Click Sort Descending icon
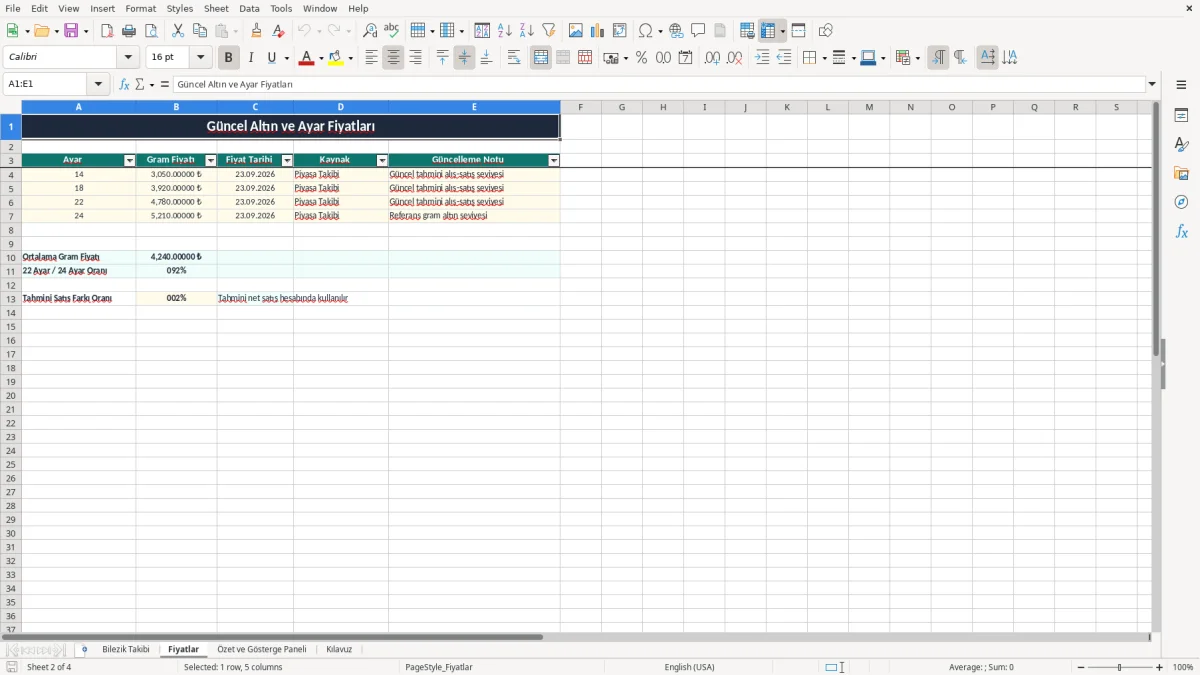The height and width of the screenshot is (675, 1200). click(527, 31)
